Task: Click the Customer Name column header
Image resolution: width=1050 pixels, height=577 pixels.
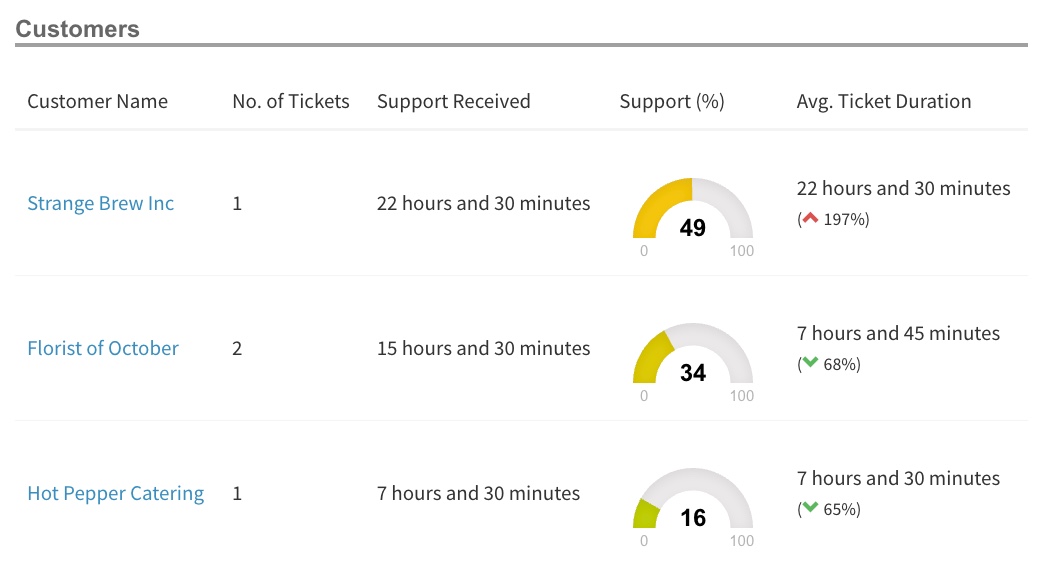Action: click(x=98, y=101)
